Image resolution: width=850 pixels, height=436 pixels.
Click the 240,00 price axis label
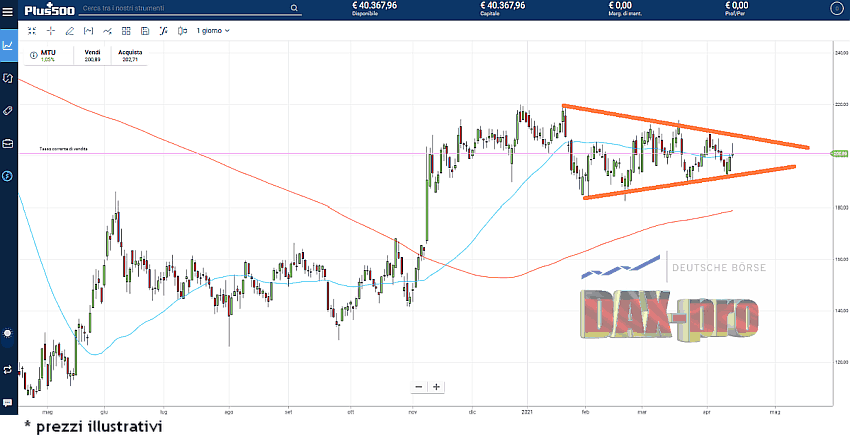tap(841, 53)
